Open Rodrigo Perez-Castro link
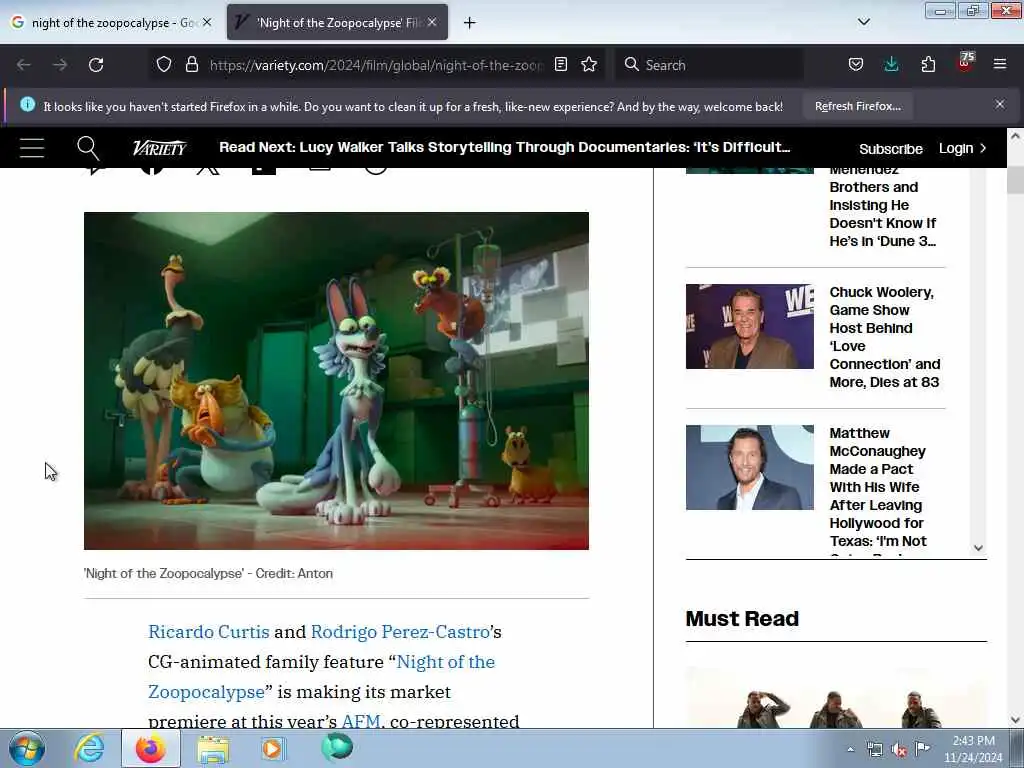The height and width of the screenshot is (768, 1024). point(400,632)
